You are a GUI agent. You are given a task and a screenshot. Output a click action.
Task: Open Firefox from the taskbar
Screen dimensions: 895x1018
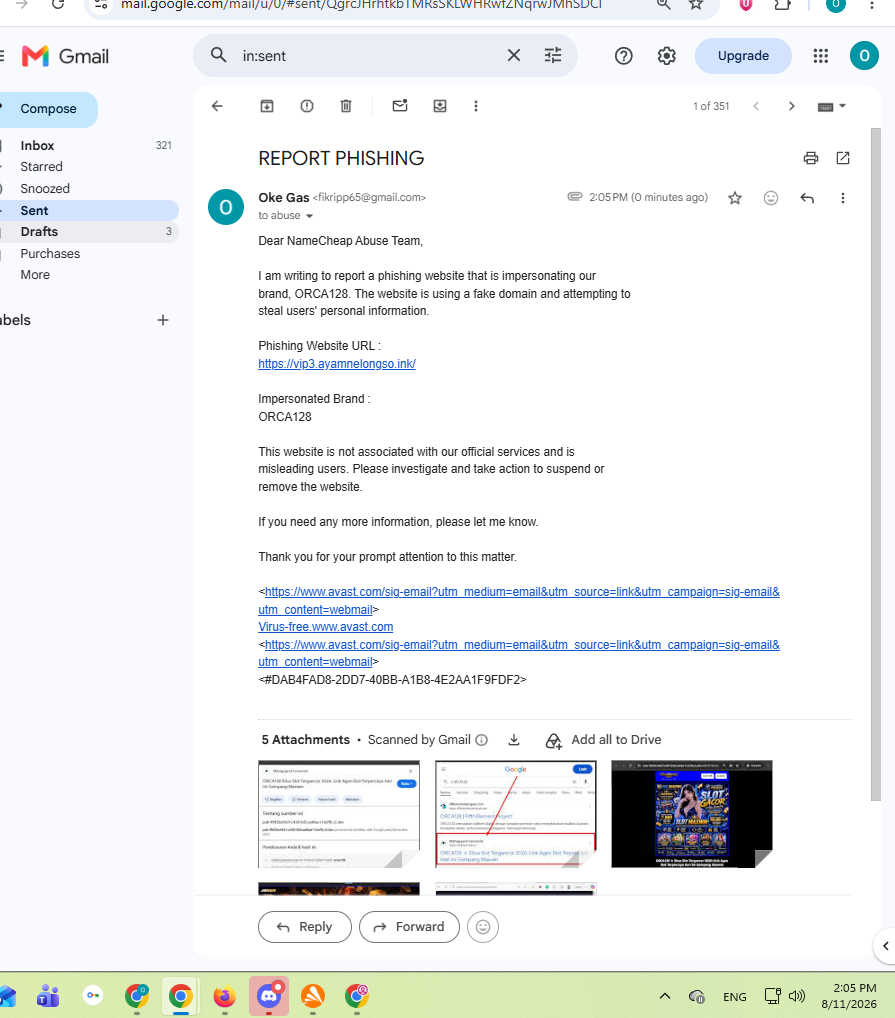(225, 996)
